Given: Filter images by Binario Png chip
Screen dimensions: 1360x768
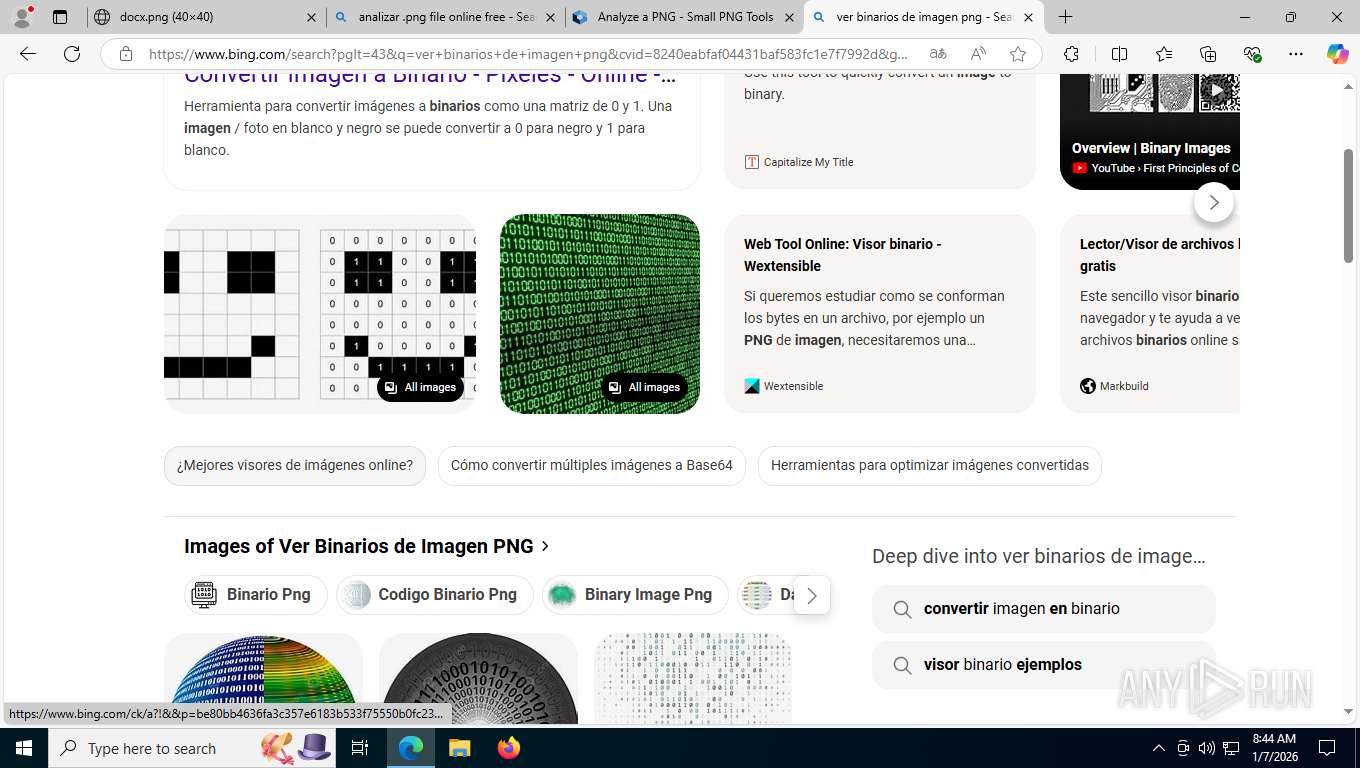Looking at the screenshot, I should pos(256,594).
